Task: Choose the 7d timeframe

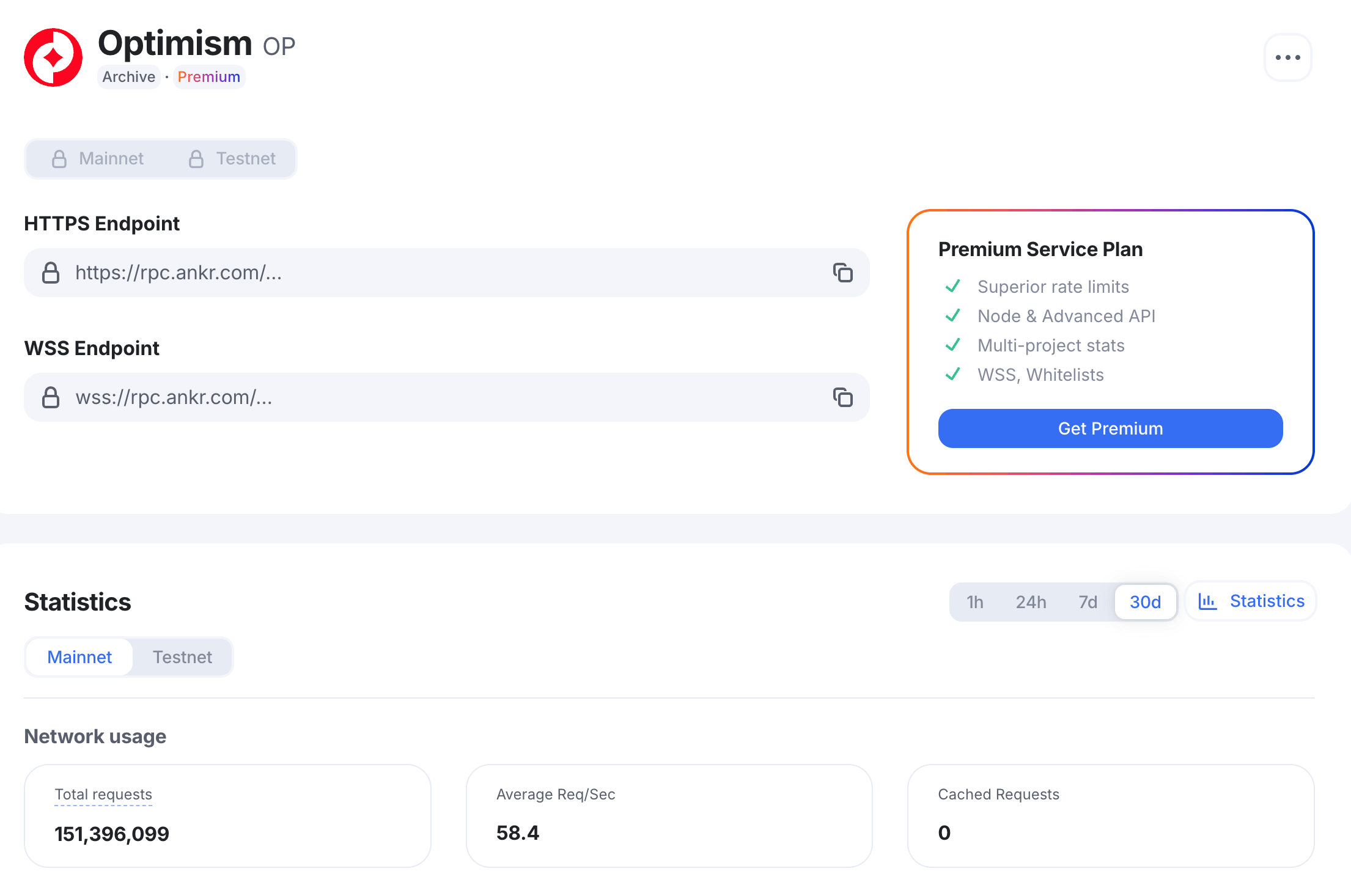Action: [x=1088, y=602]
